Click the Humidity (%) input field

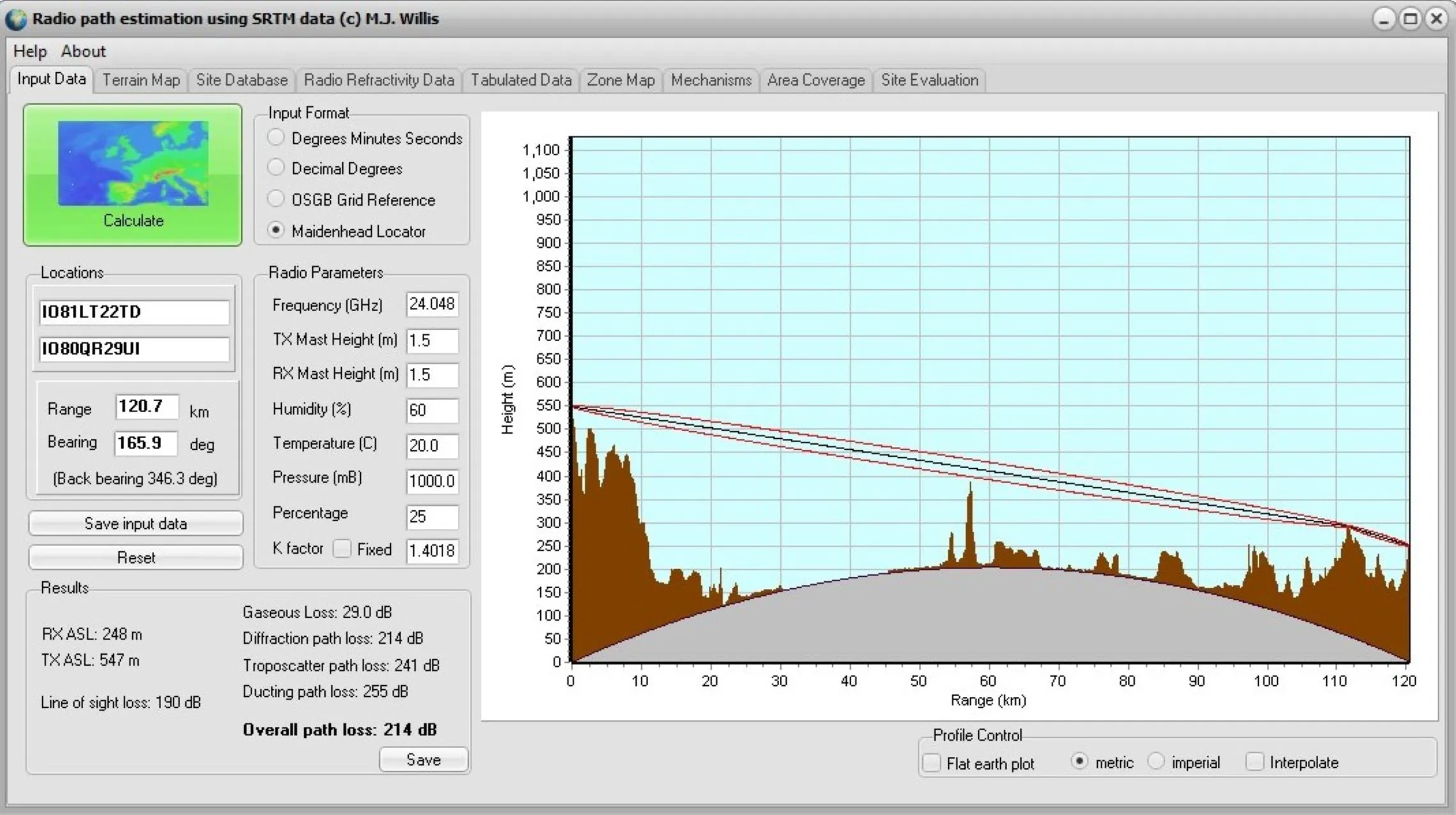click(432, 410)
